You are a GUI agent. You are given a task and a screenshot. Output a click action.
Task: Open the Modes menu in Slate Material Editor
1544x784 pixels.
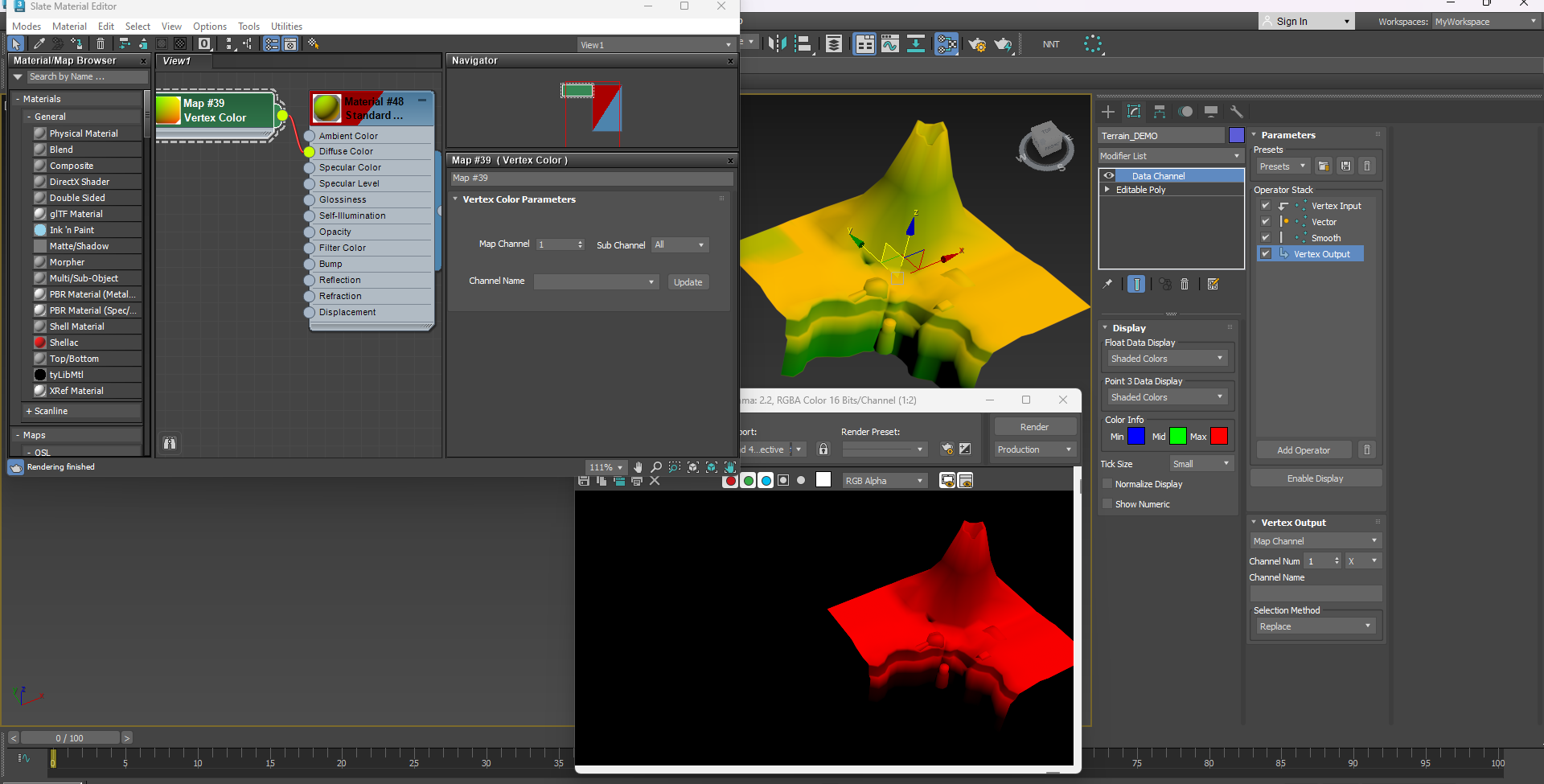click(27, 27)
